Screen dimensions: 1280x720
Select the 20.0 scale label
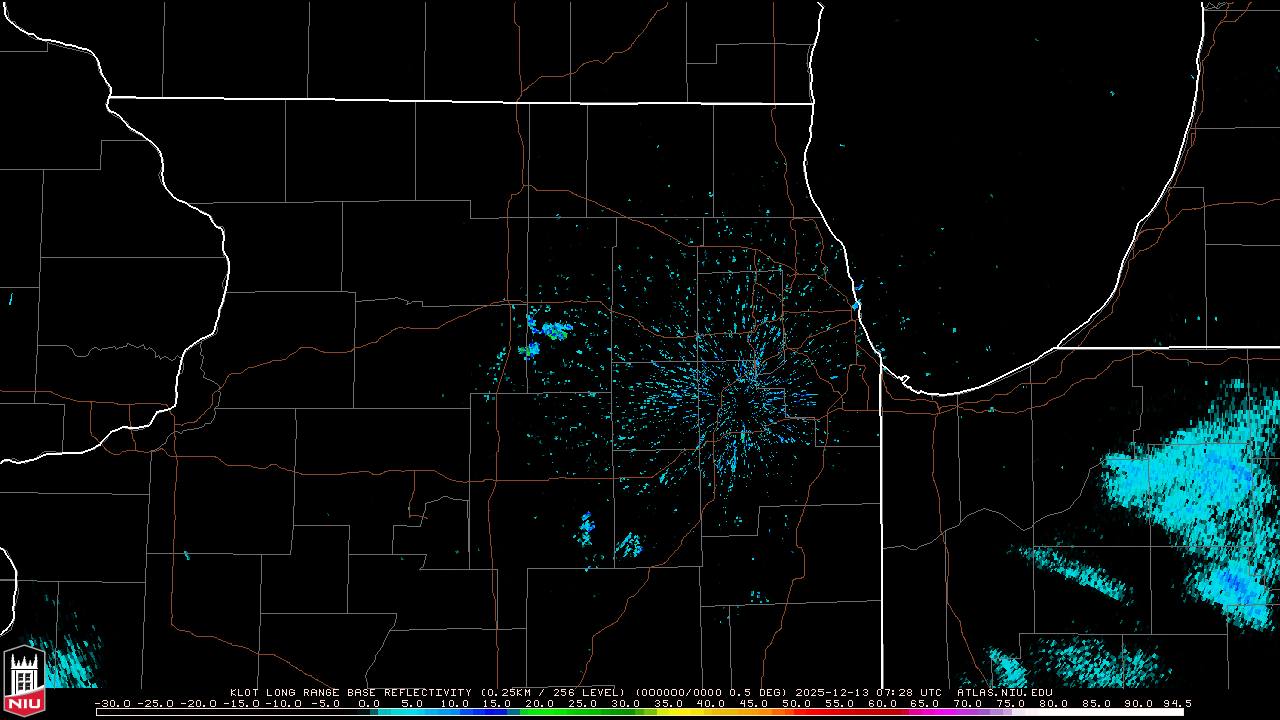540,703
